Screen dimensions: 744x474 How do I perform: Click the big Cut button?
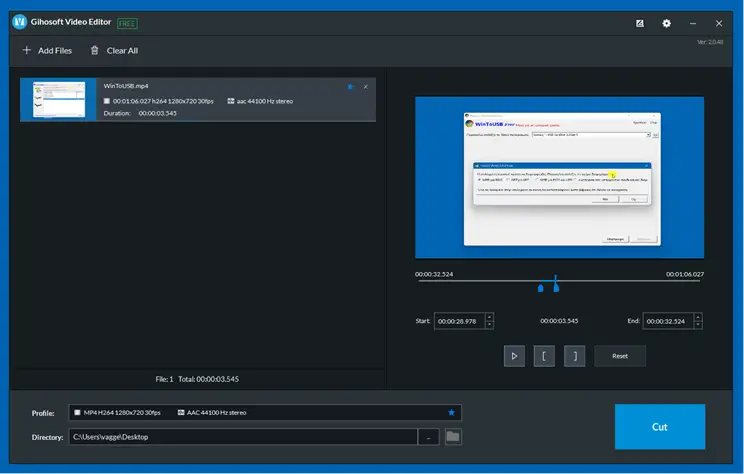coord(660,427)
